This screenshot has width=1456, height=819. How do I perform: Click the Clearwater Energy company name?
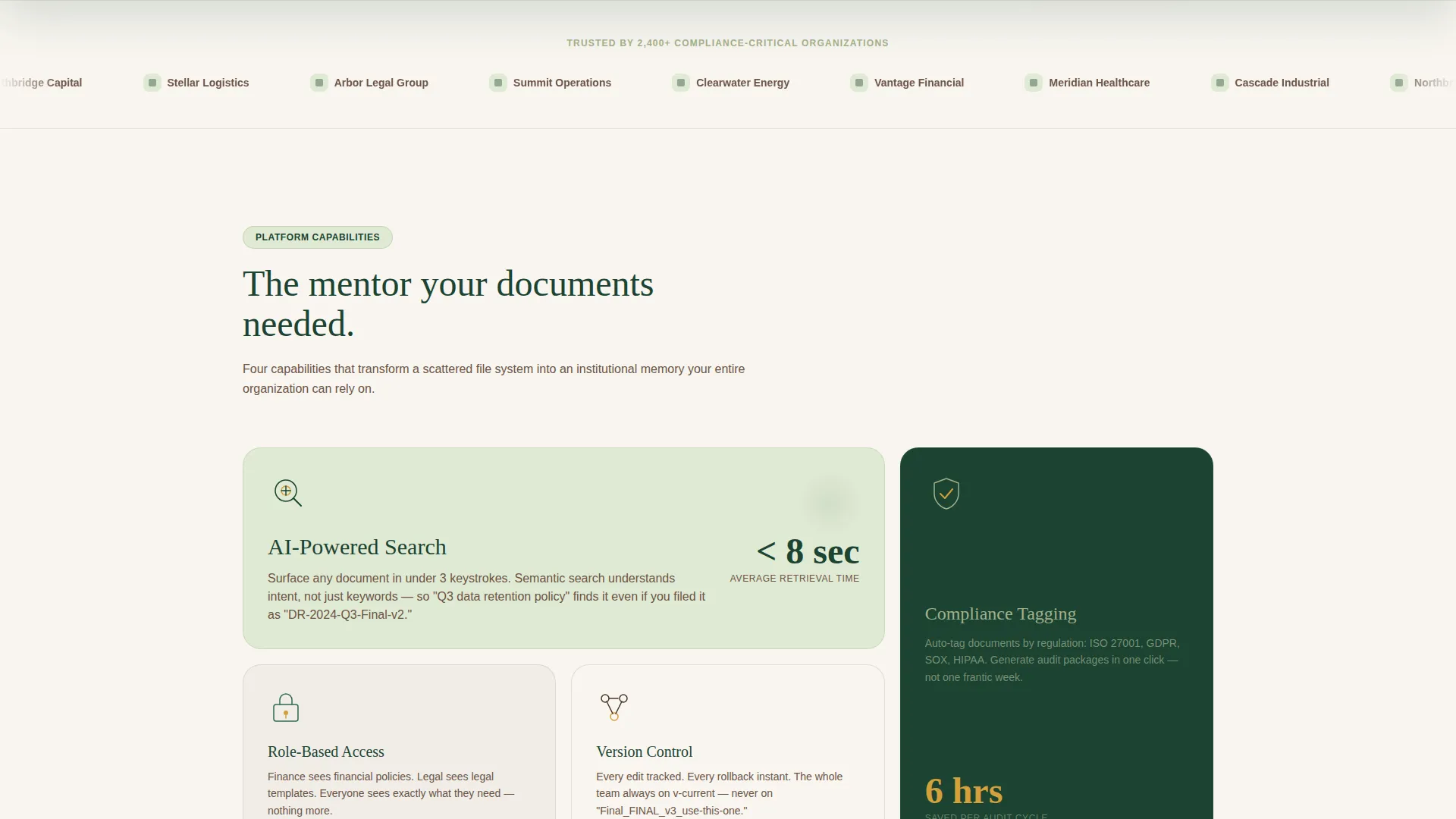click(742, 83)
